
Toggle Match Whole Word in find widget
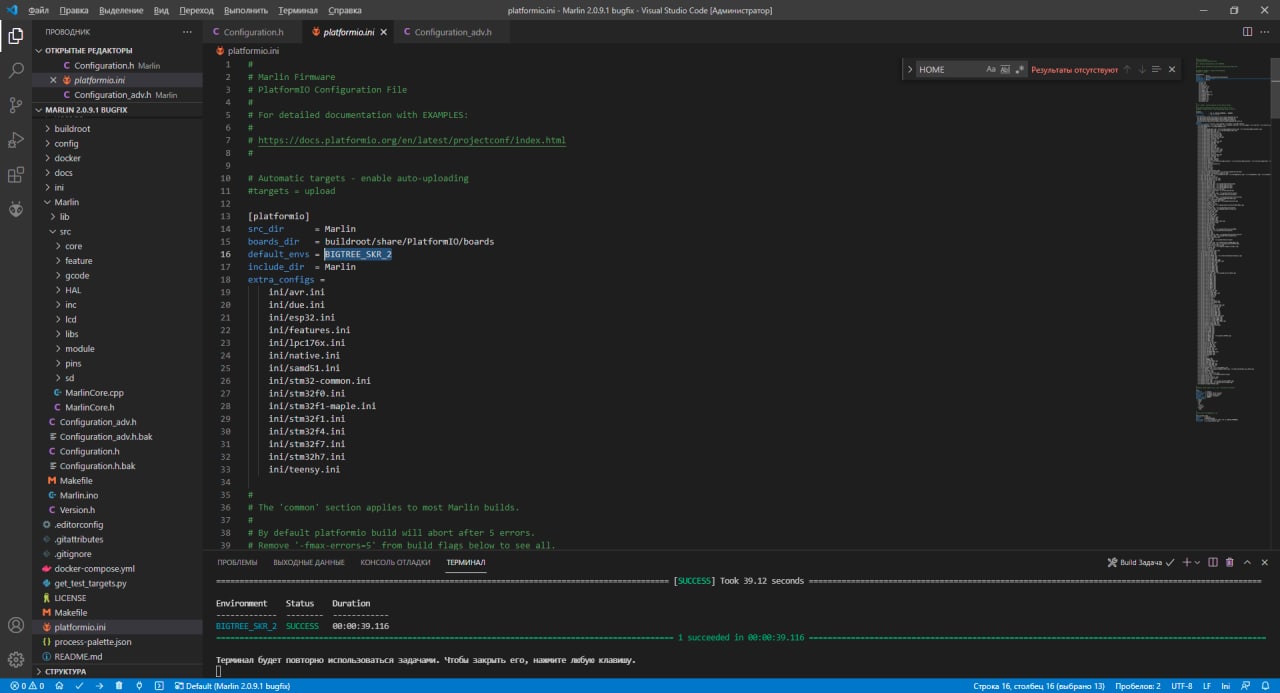(1005, 70)
